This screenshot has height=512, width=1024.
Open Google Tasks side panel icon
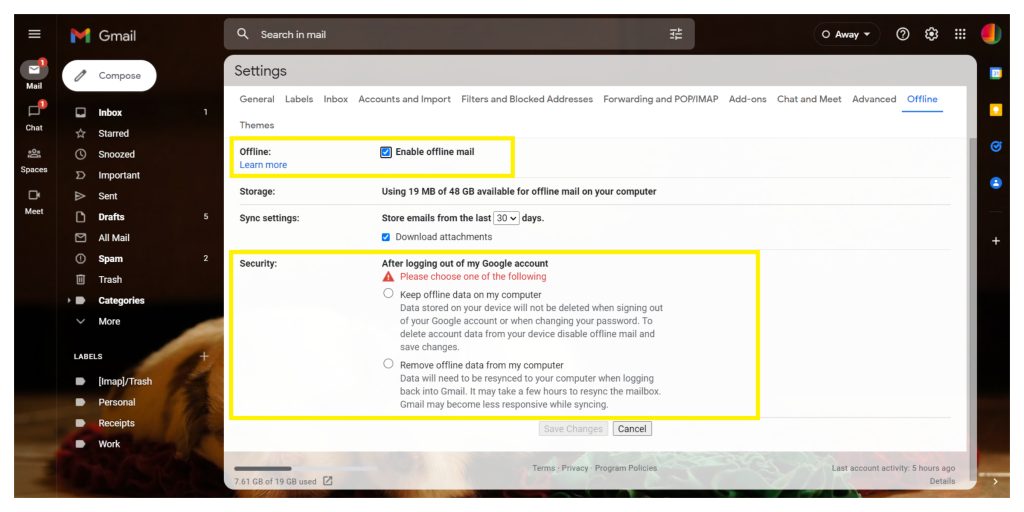pyautogui.click(x=996, y=147)
